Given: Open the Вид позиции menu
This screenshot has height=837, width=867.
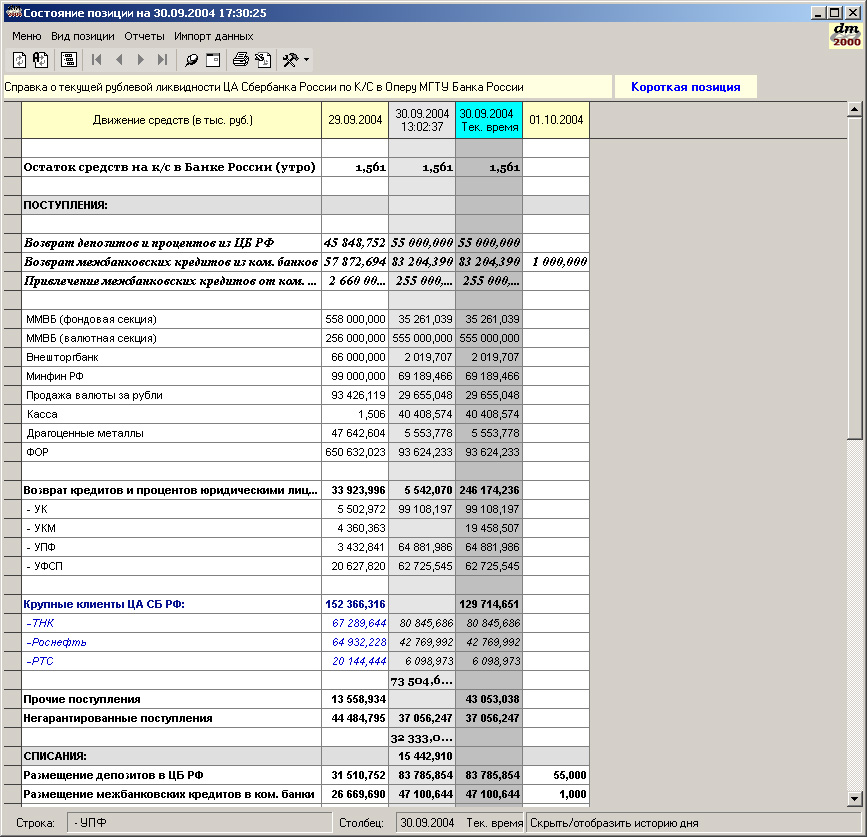Looking at the screenshot, I should tap(83, 36).
